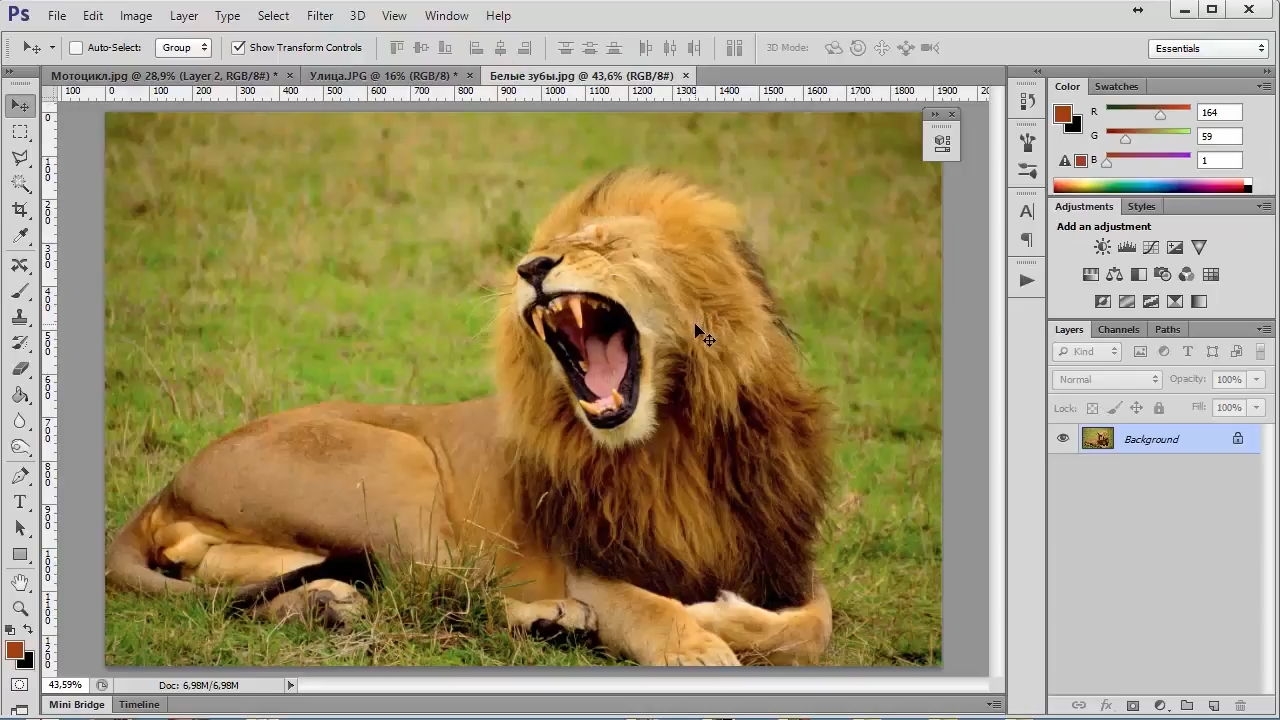Open the Layers panel flyout menu

click(x=1264, y=329)
